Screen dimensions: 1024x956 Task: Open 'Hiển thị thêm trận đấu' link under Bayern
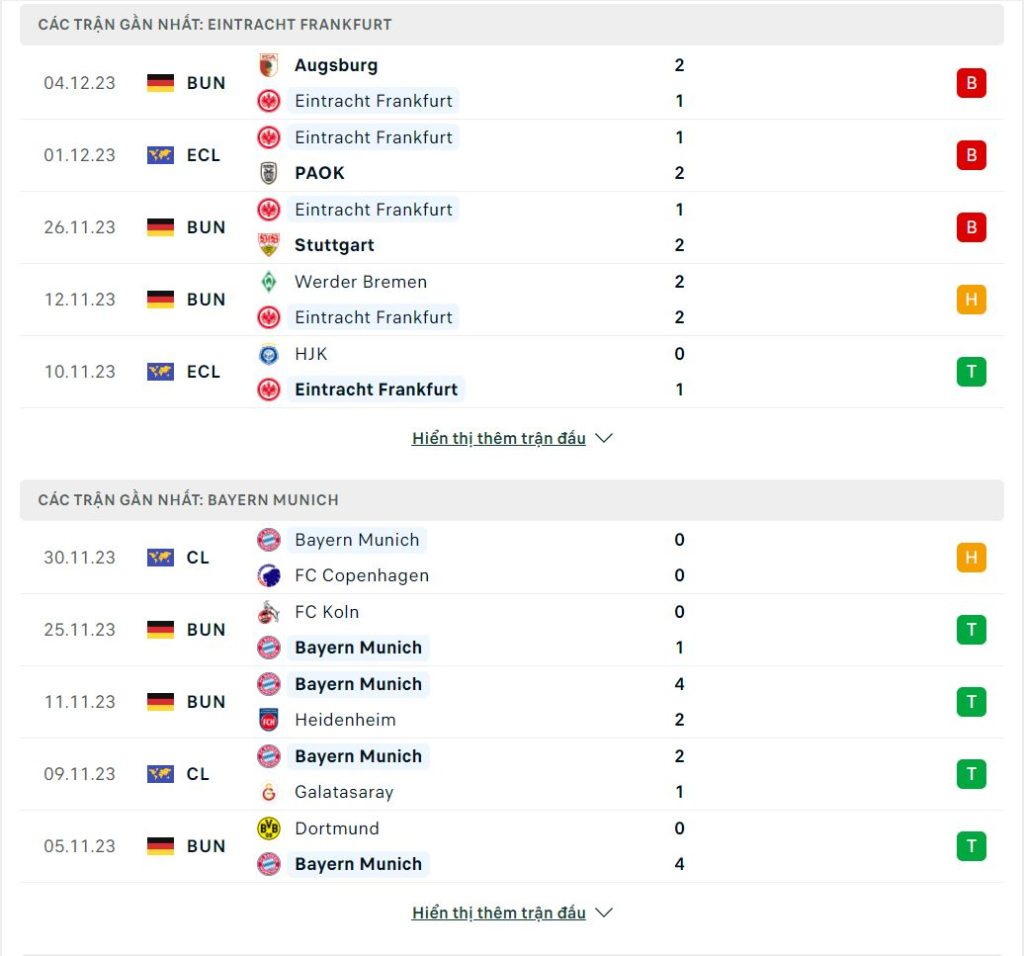point(498,913)
